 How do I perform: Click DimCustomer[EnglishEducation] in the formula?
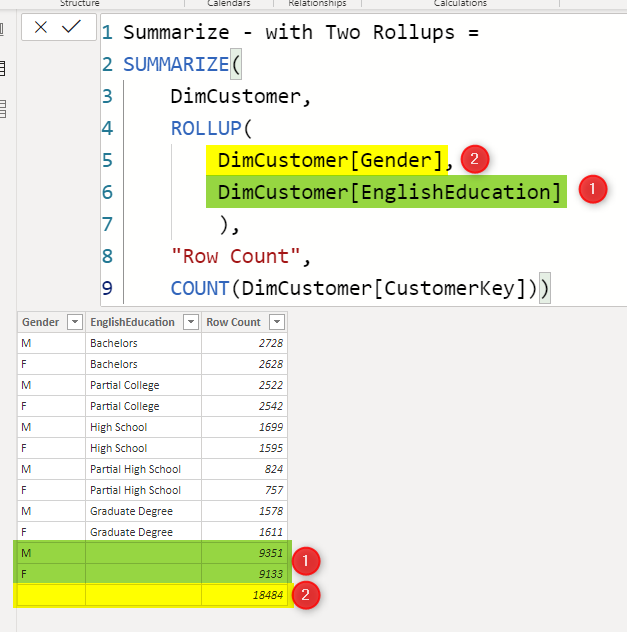pos(389,192)
